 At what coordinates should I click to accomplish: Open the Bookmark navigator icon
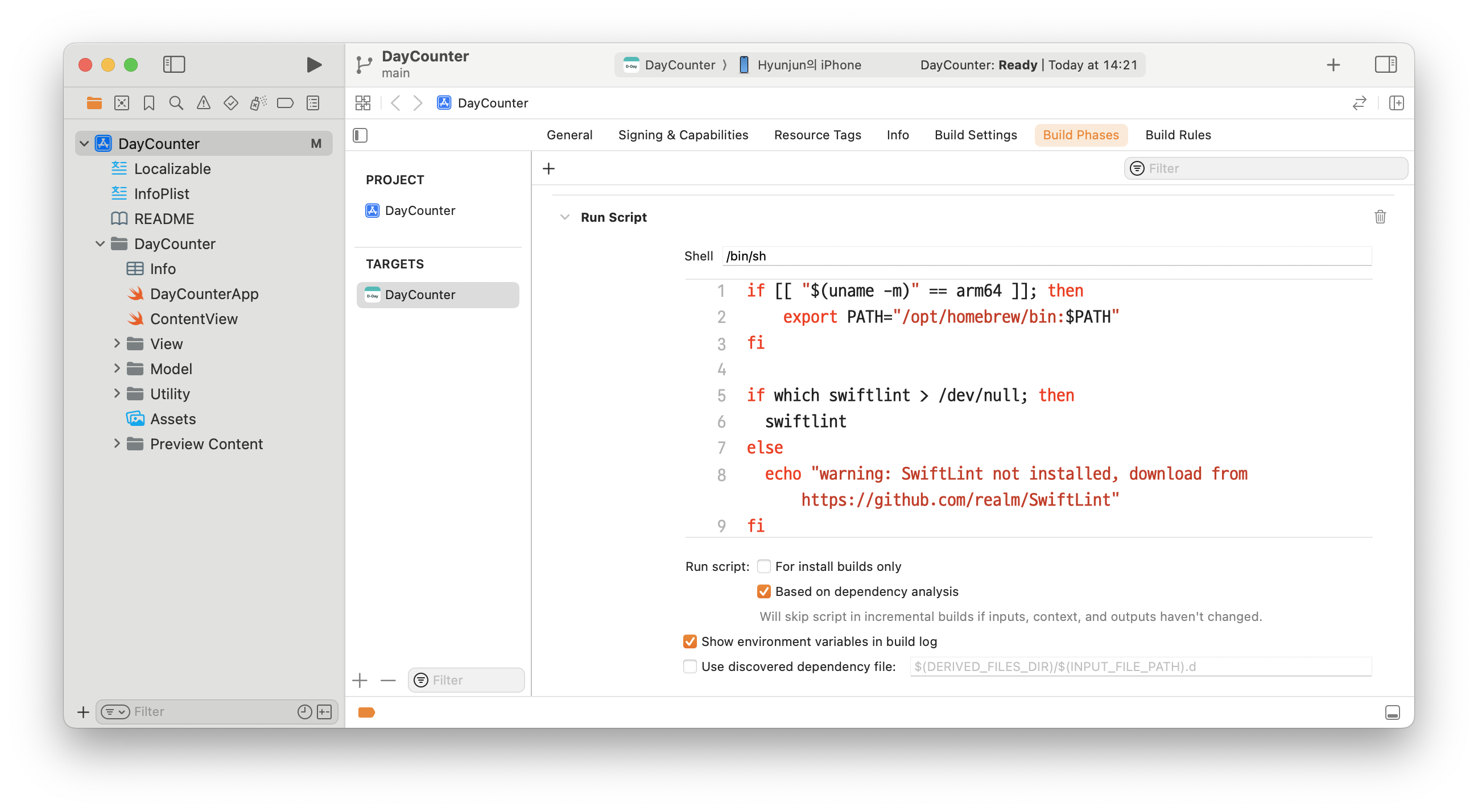[149, 103]
